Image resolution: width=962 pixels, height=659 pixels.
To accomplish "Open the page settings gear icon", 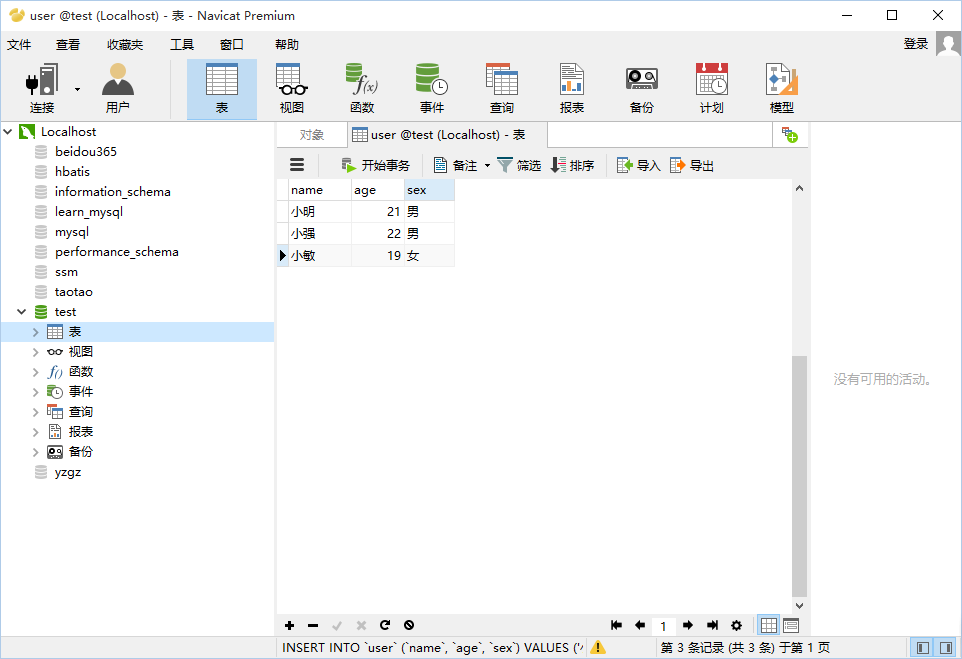I will (x=736, y=625).
